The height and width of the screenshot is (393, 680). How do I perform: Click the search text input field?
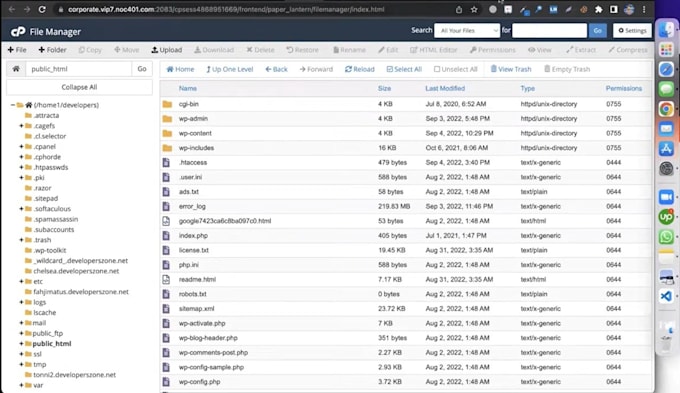coord(549,30)
